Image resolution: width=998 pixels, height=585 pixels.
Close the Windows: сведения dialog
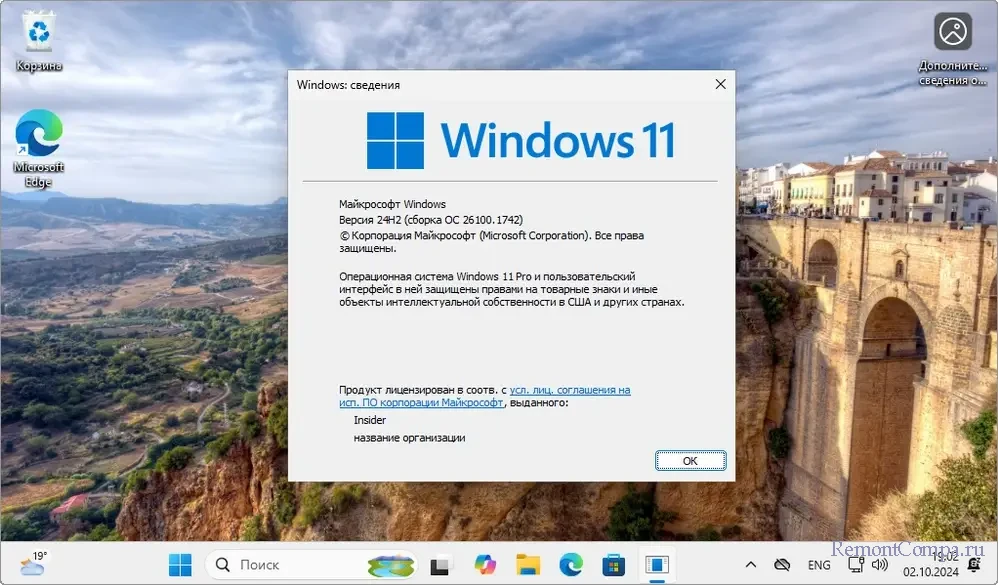point(719,85)
